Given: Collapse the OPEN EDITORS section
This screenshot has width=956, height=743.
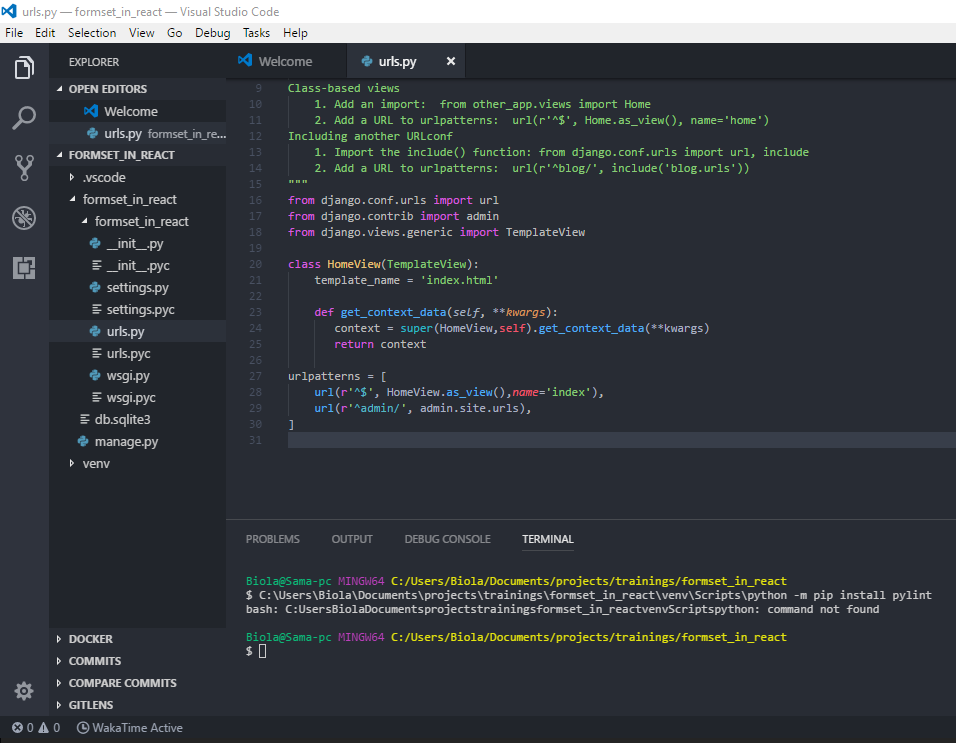Looking at the screenshot, I should coord(107,89).
